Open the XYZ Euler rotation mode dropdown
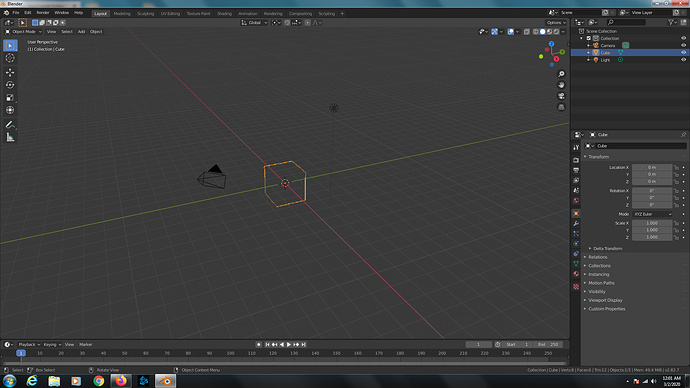Screen dimensions: 690x388 pyautogui.click(x=653, y=214)
